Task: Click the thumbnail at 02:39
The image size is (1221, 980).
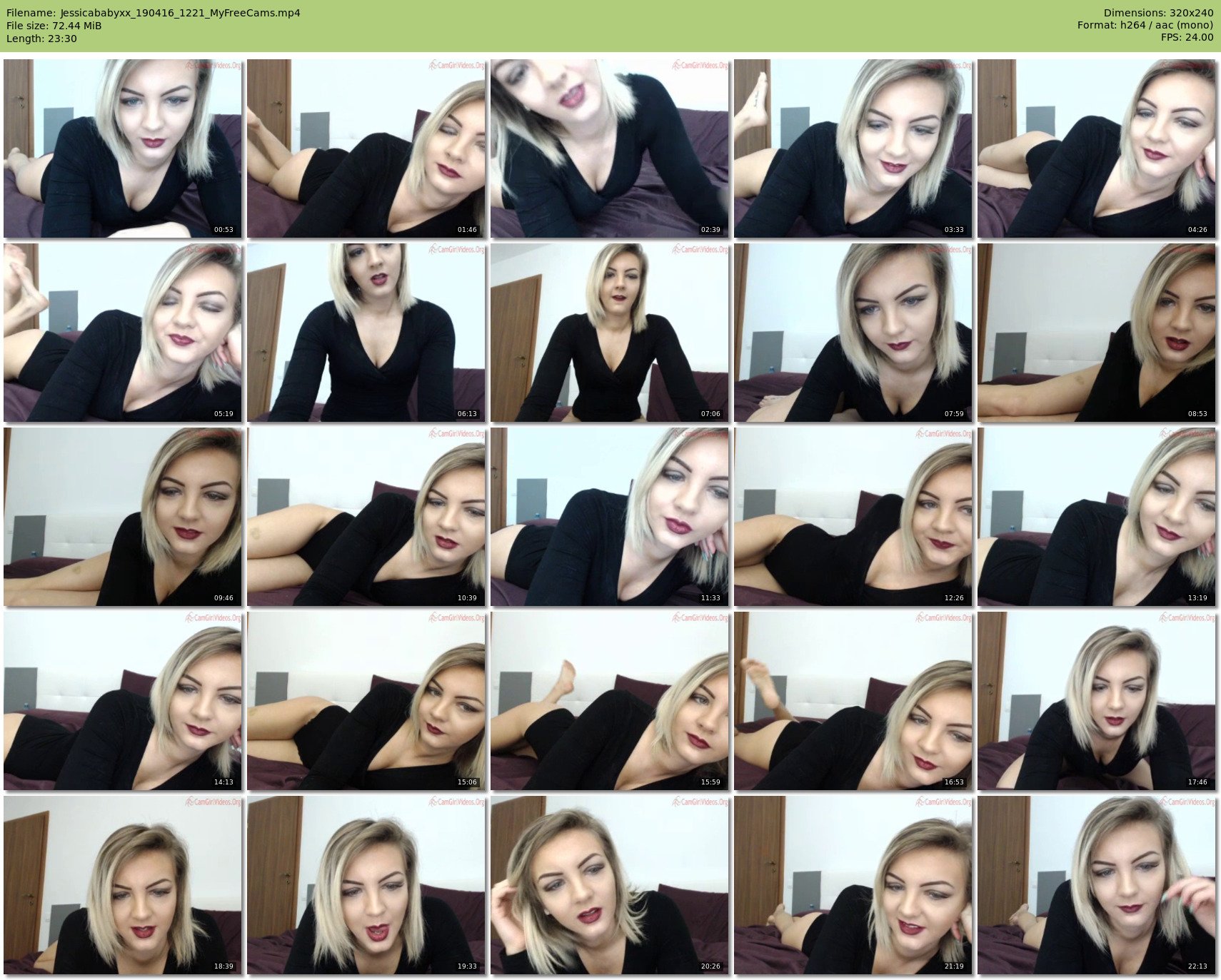Action: [610, 148]
